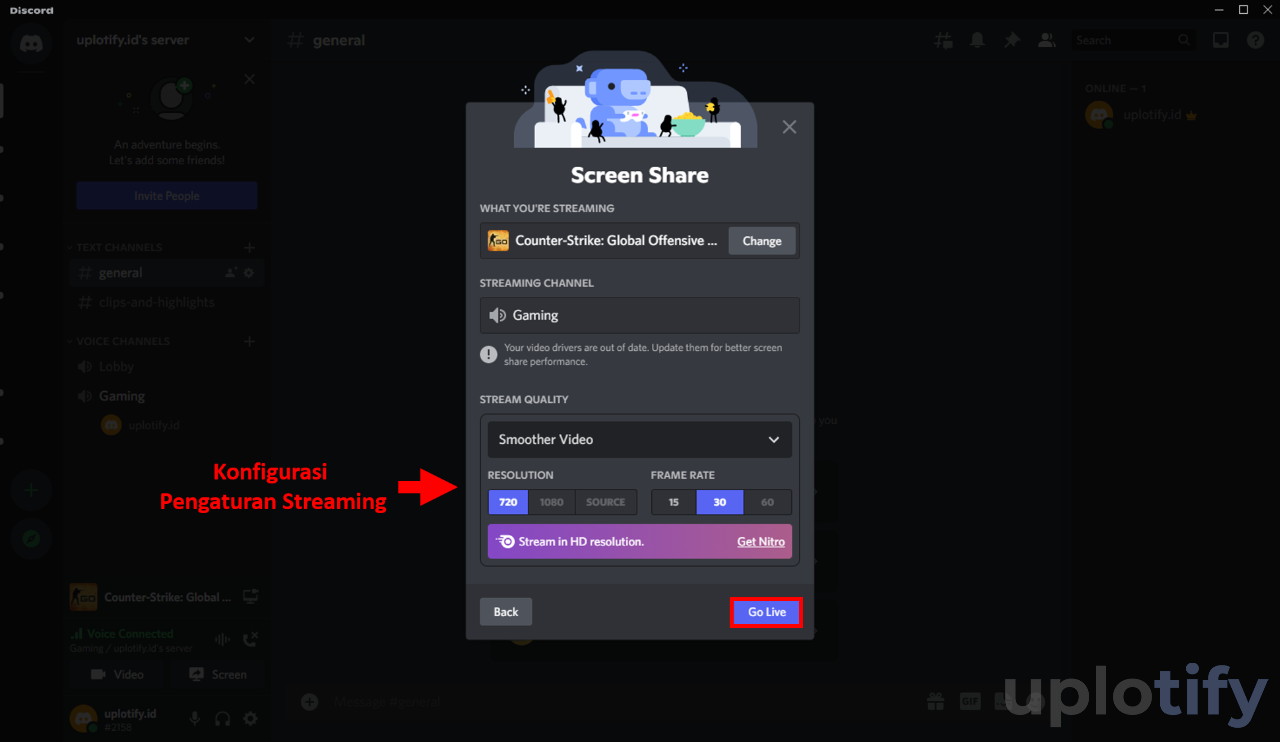Add a new text channel with plus

pyautogui.click(x=249, y=247)
